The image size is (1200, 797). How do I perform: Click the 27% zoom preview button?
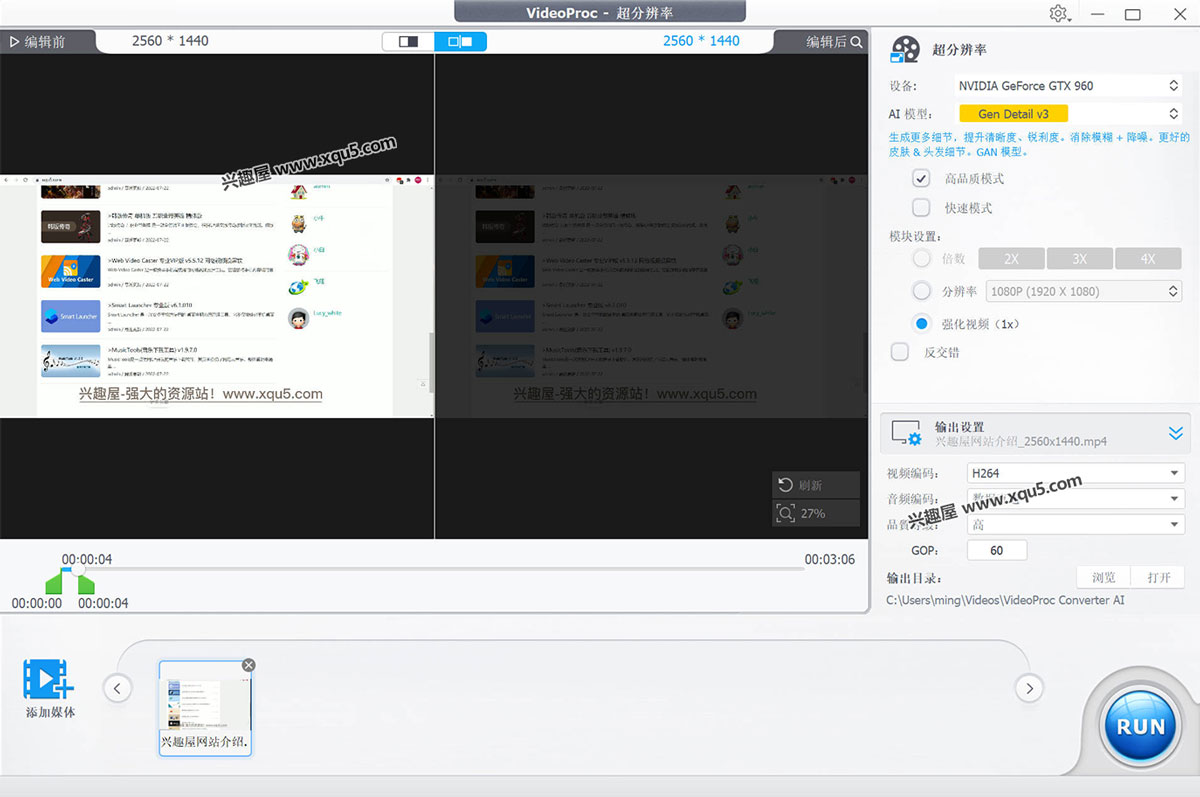pos(815,513)
